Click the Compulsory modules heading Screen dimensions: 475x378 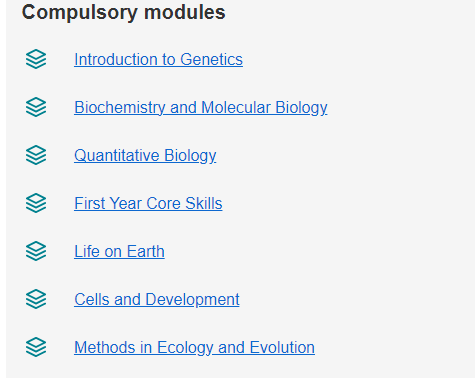123,13
